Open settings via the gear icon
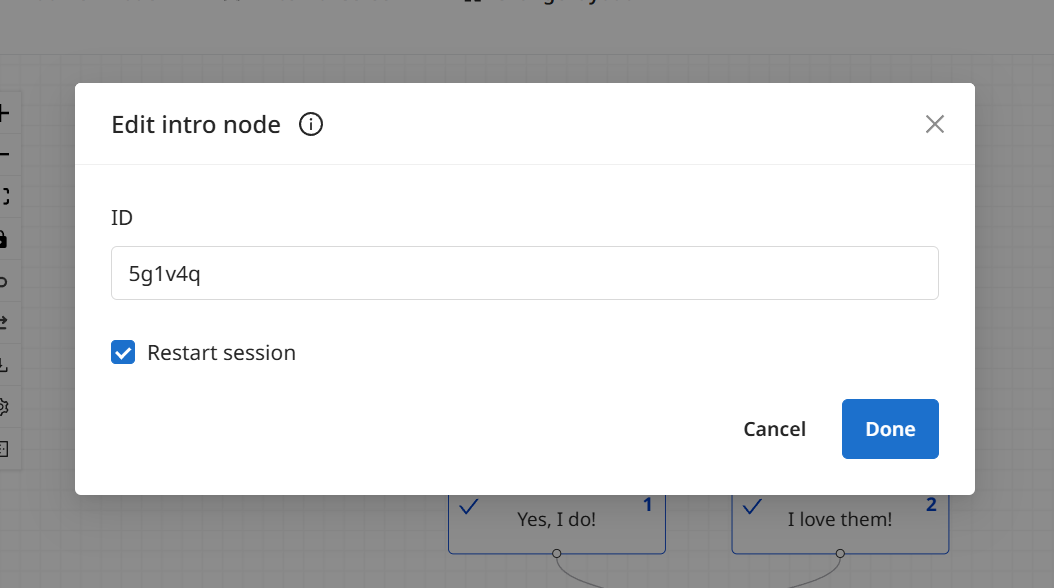 3,407
